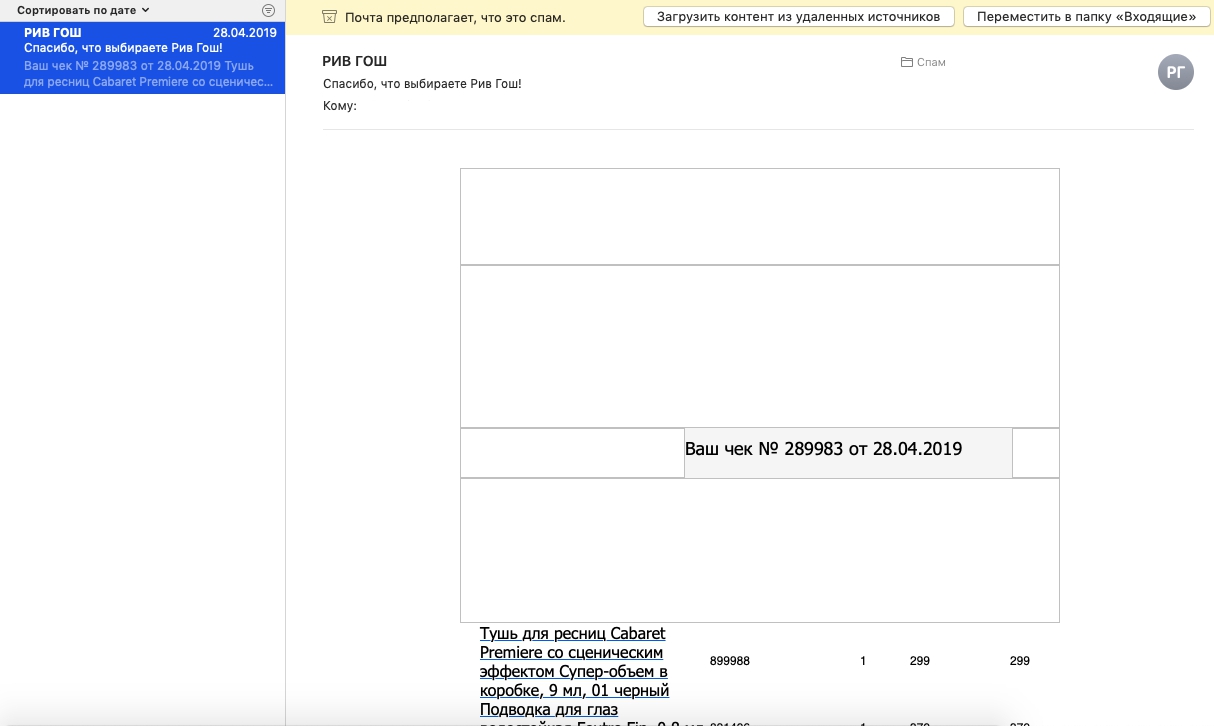Click the sender name РИВ ГОШ in header
The width and height of the screenshot is (1214, 726).
[354, 62]
